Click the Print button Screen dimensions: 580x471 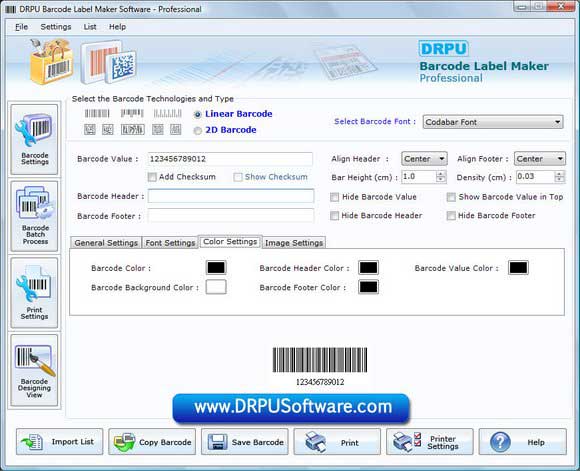[337, 442]
